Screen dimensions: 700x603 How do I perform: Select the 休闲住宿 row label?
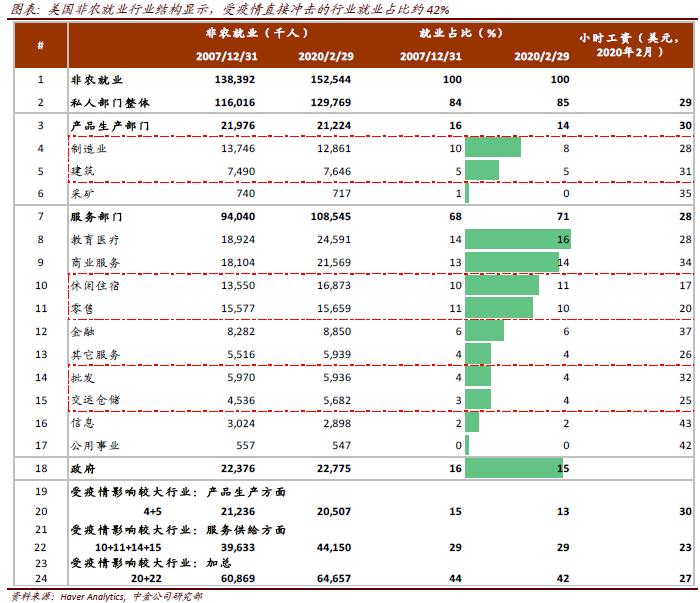pos(92,286)
